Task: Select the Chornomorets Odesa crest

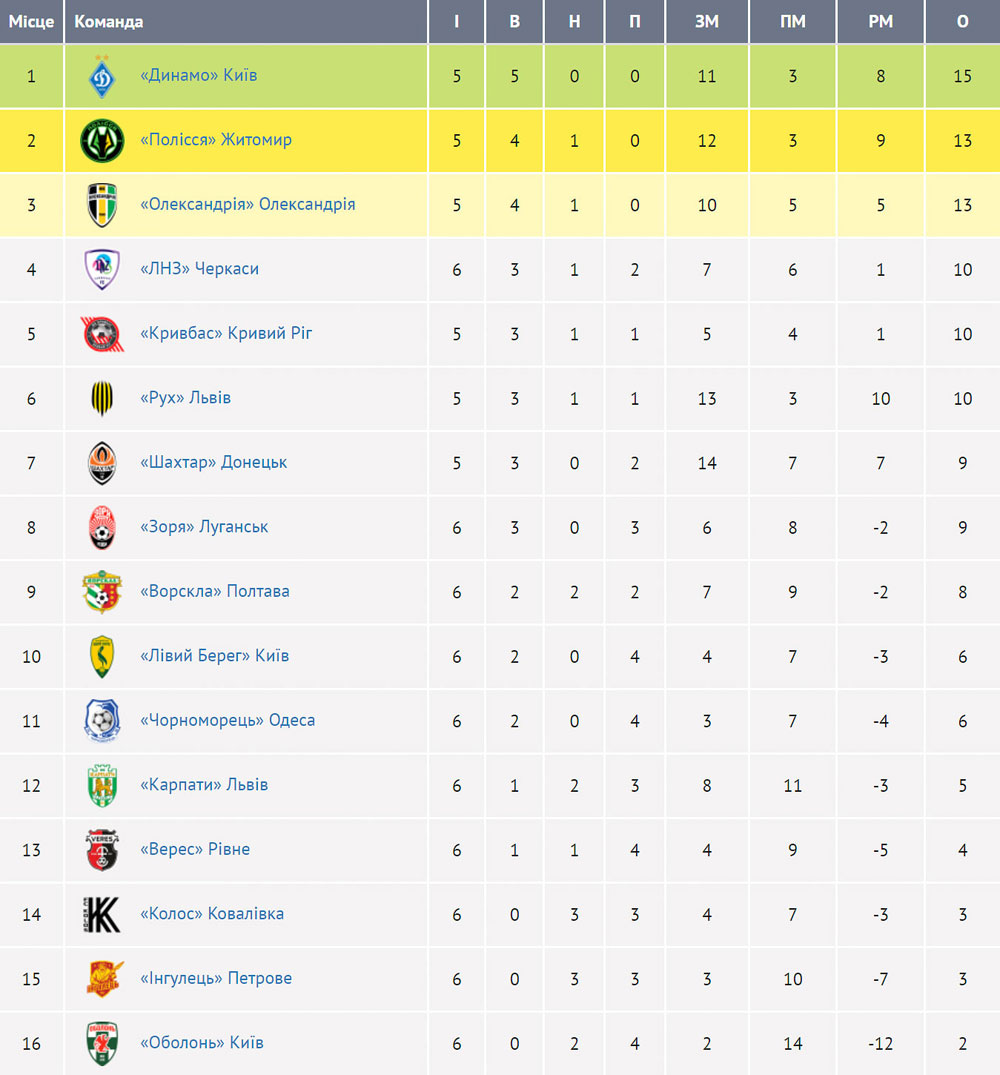Action: pos(102,721)
